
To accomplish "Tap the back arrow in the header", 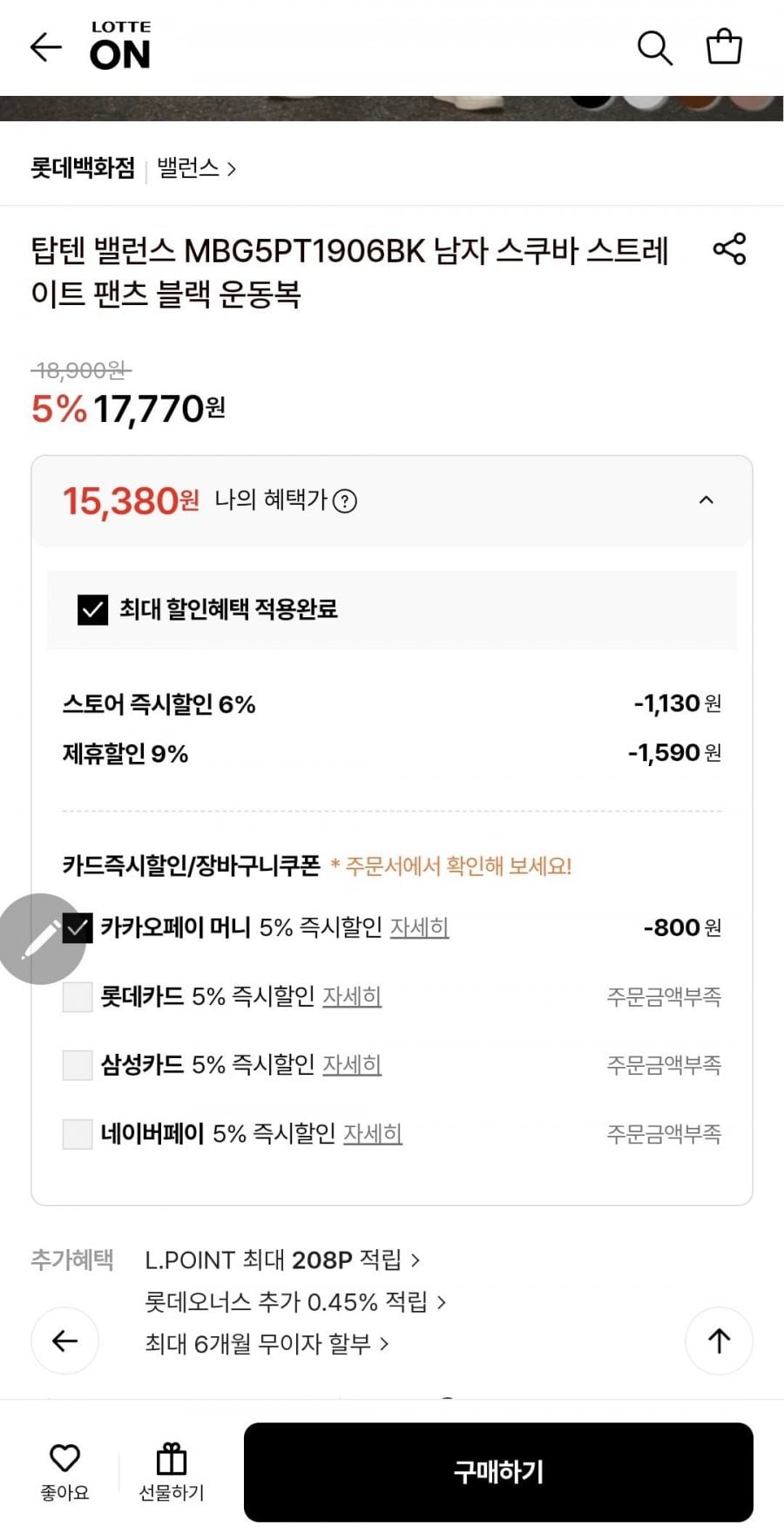I will point(46,47).
